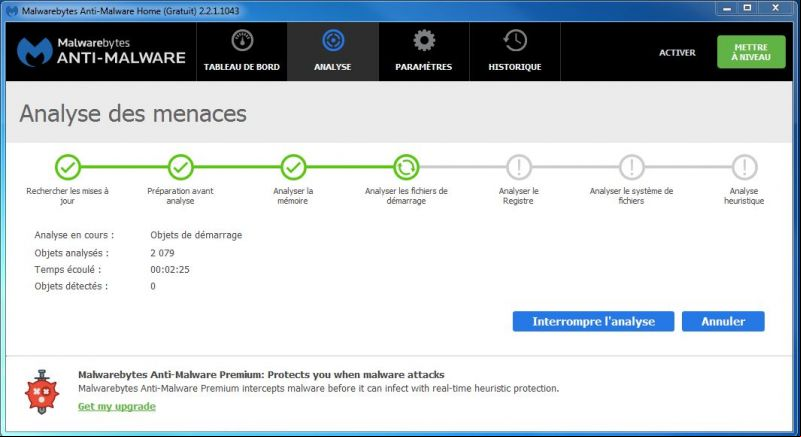The image size is (801, 437).
Task: Click the completed checkmark for Rechercher les mises à jour
Action: [x=68, y=167]
